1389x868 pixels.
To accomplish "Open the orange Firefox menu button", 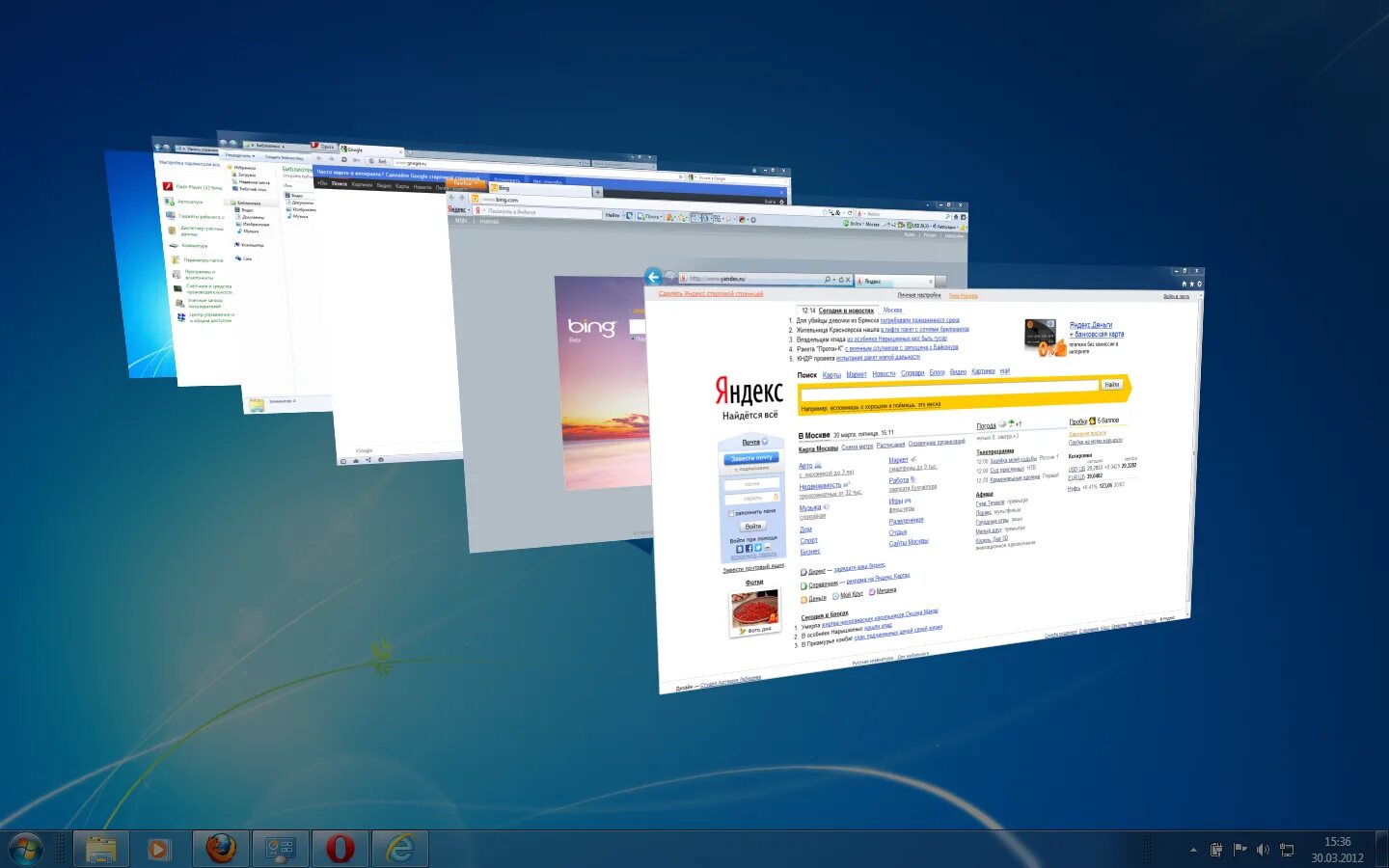I will point(464,183).
